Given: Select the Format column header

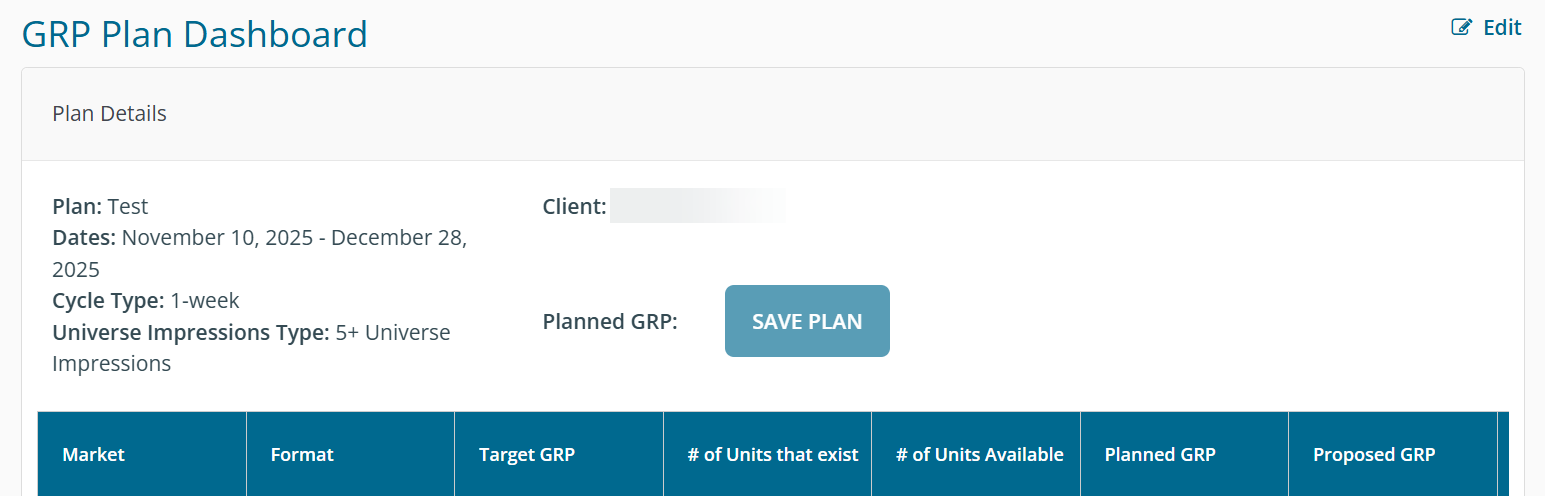Looking at the screenshot, I should (x=302, y=455).
